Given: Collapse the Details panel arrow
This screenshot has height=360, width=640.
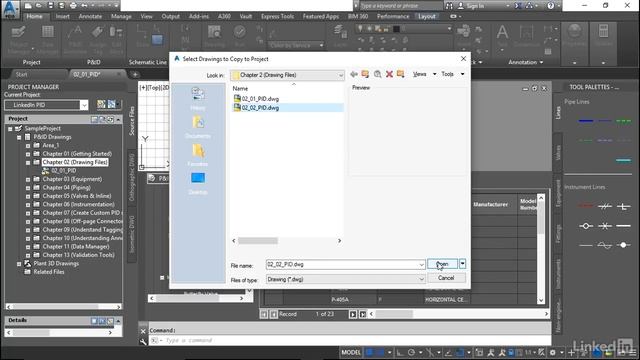Looking at the screenshot, I should tap(118, 321).
